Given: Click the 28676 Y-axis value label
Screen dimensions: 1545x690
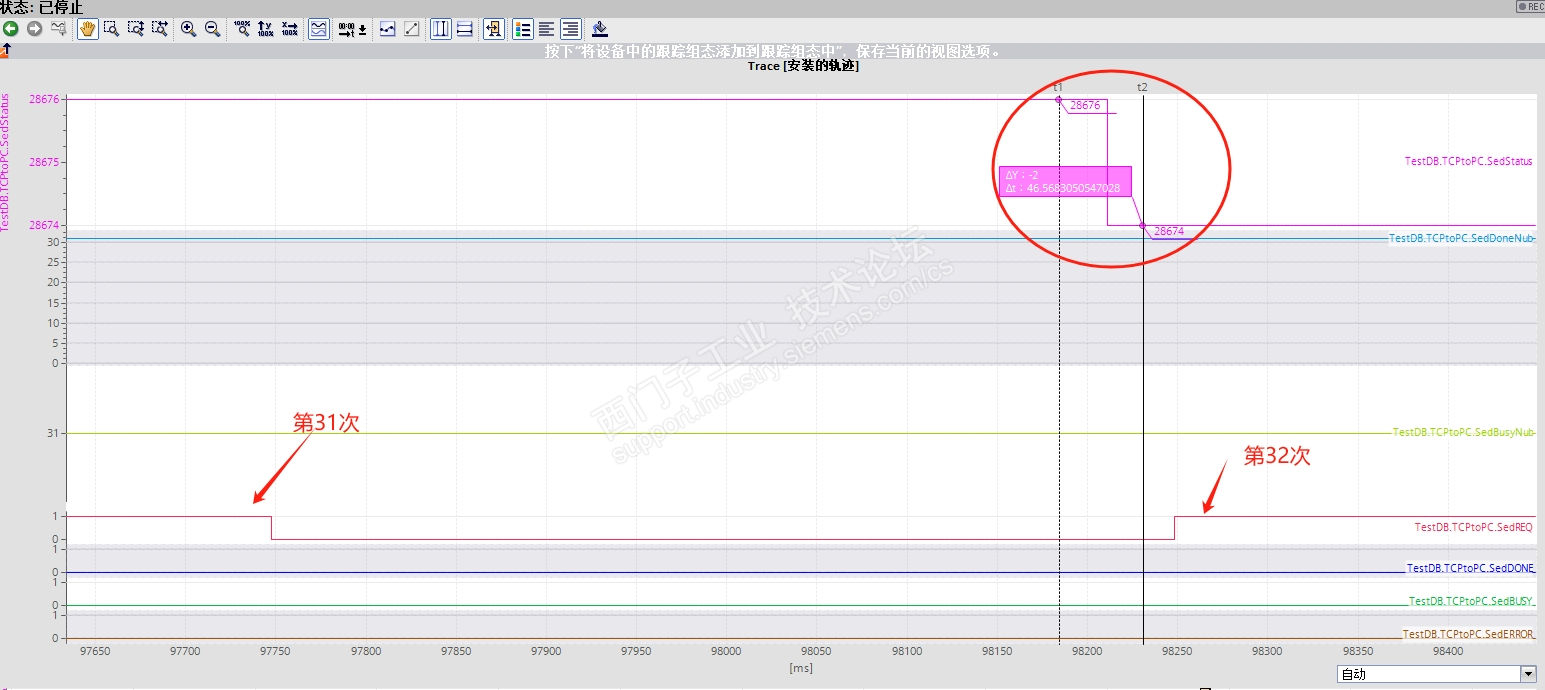Looking at the screenshot, I should [x=45, y=99].
